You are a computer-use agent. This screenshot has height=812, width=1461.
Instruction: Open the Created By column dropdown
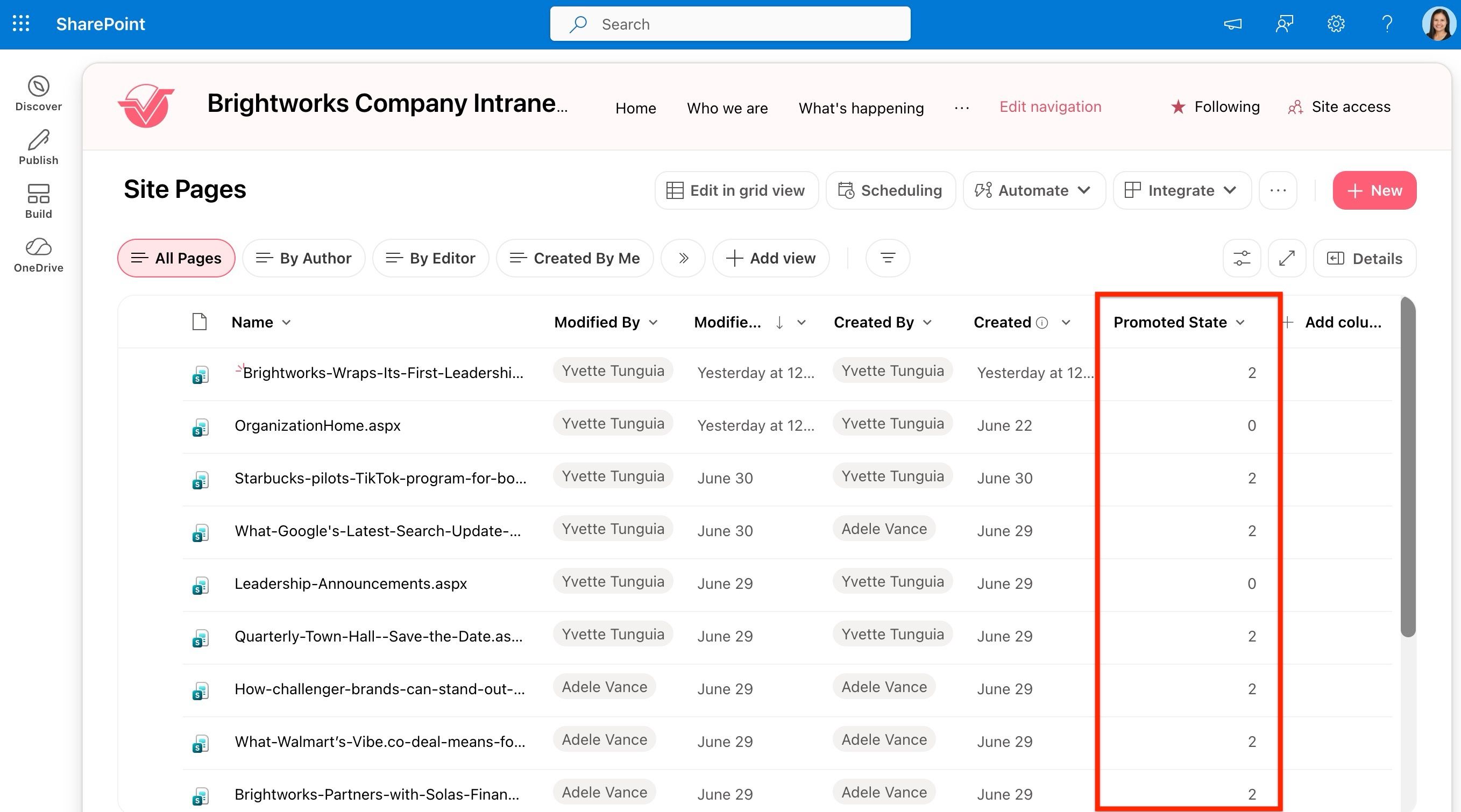coord(927,323)
